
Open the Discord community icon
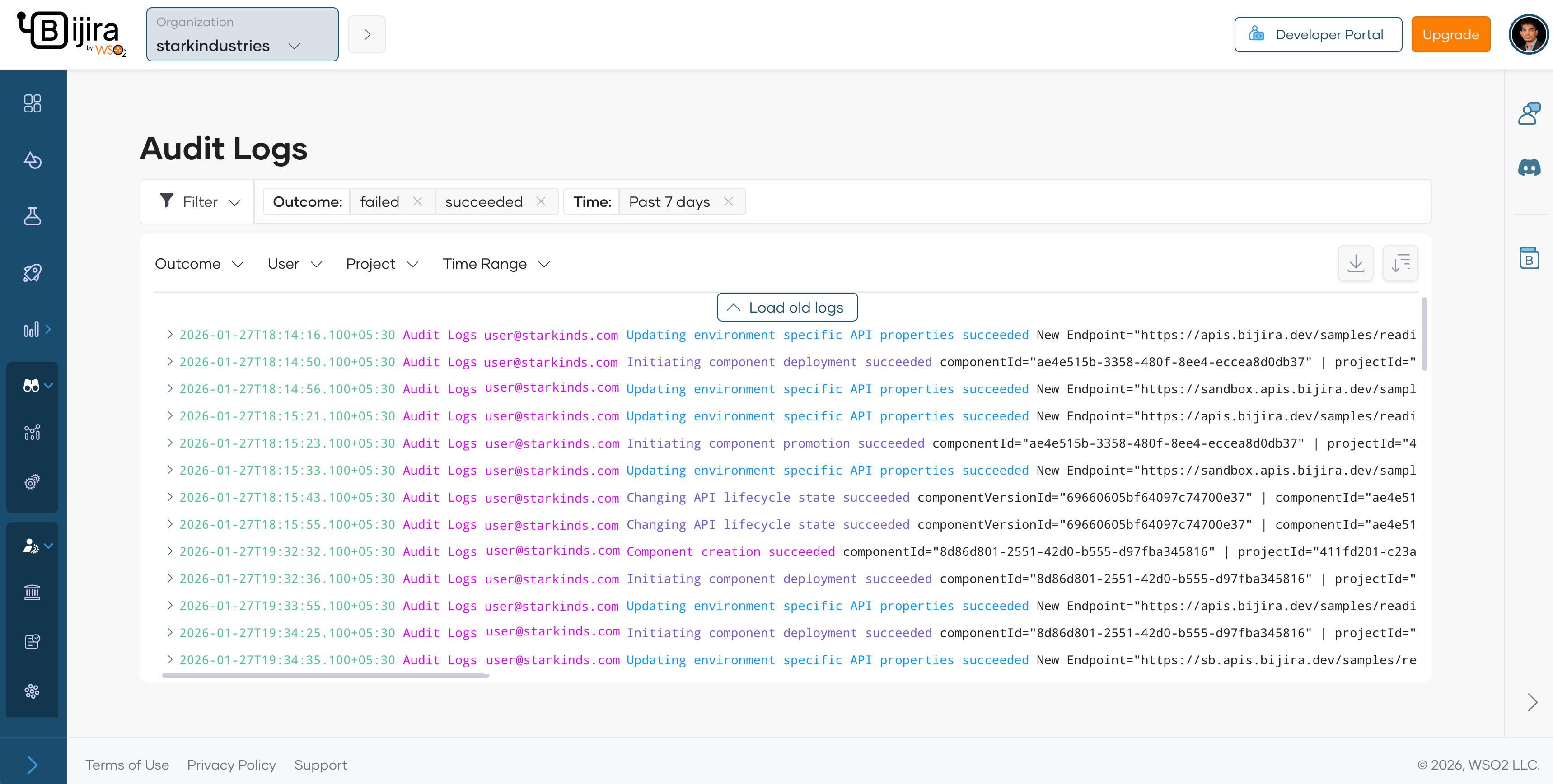1529,168
